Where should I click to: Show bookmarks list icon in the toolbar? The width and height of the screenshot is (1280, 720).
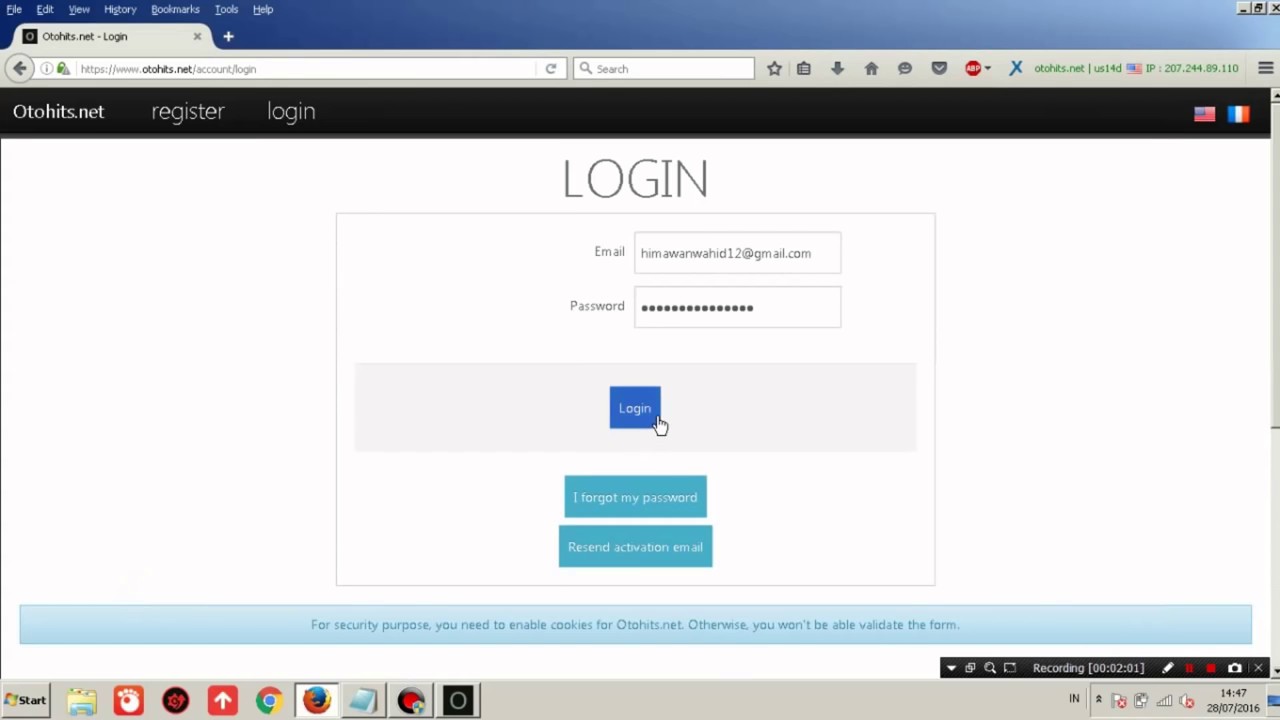[804, 68]
